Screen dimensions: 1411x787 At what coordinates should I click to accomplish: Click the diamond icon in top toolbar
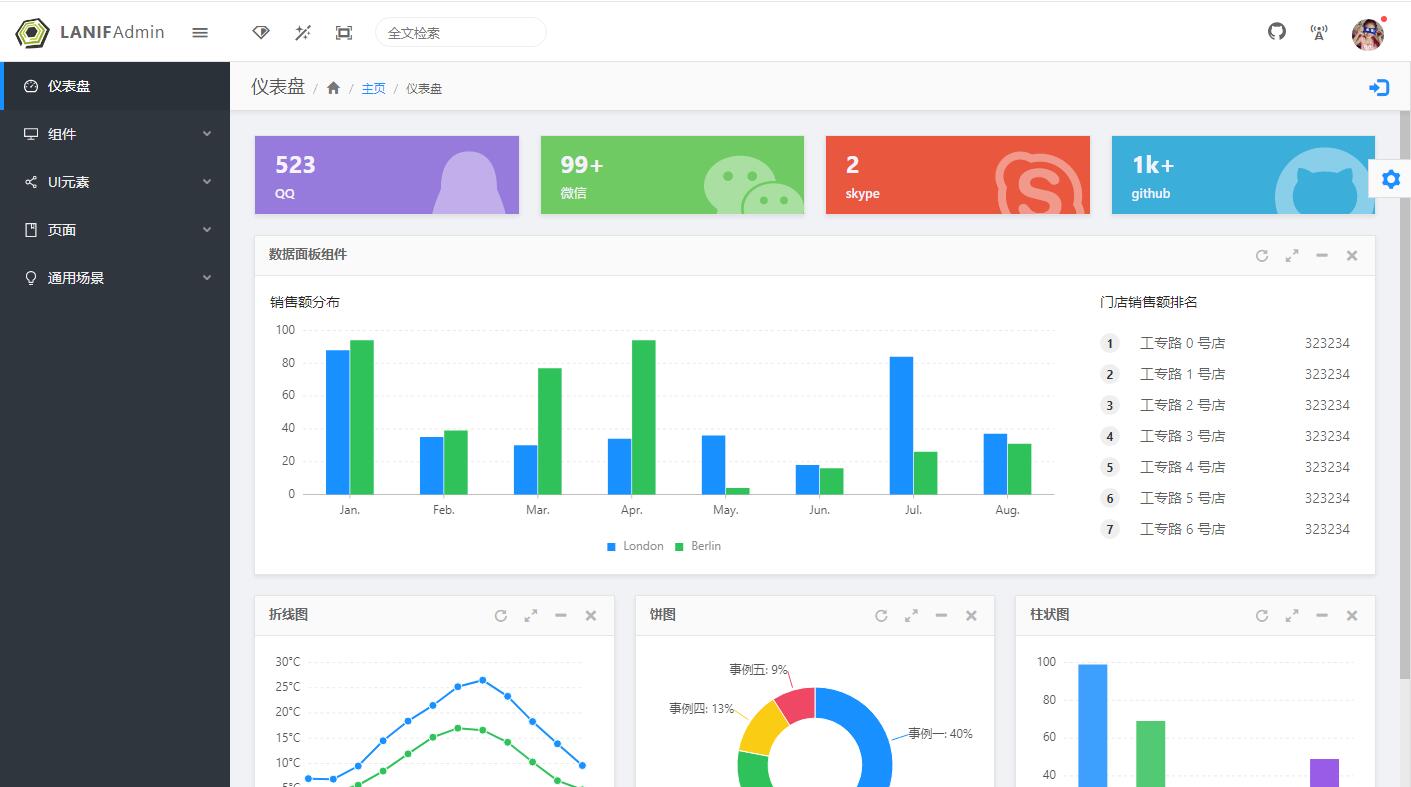tap(261, 33)
